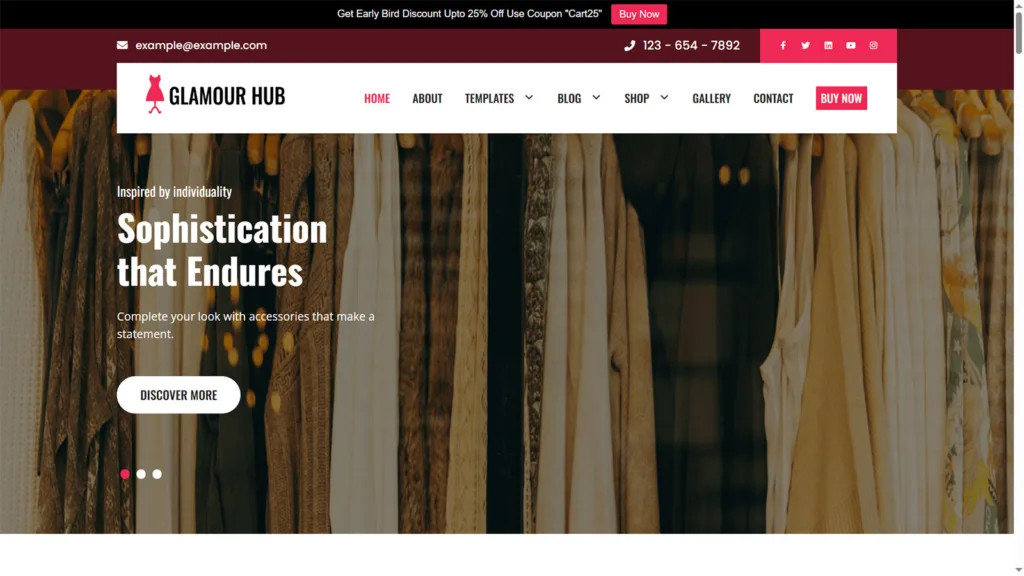Open the YouTube social icon
This screenshot has height=576, width=1024.
pyautogui.click(x=850, y=46)
